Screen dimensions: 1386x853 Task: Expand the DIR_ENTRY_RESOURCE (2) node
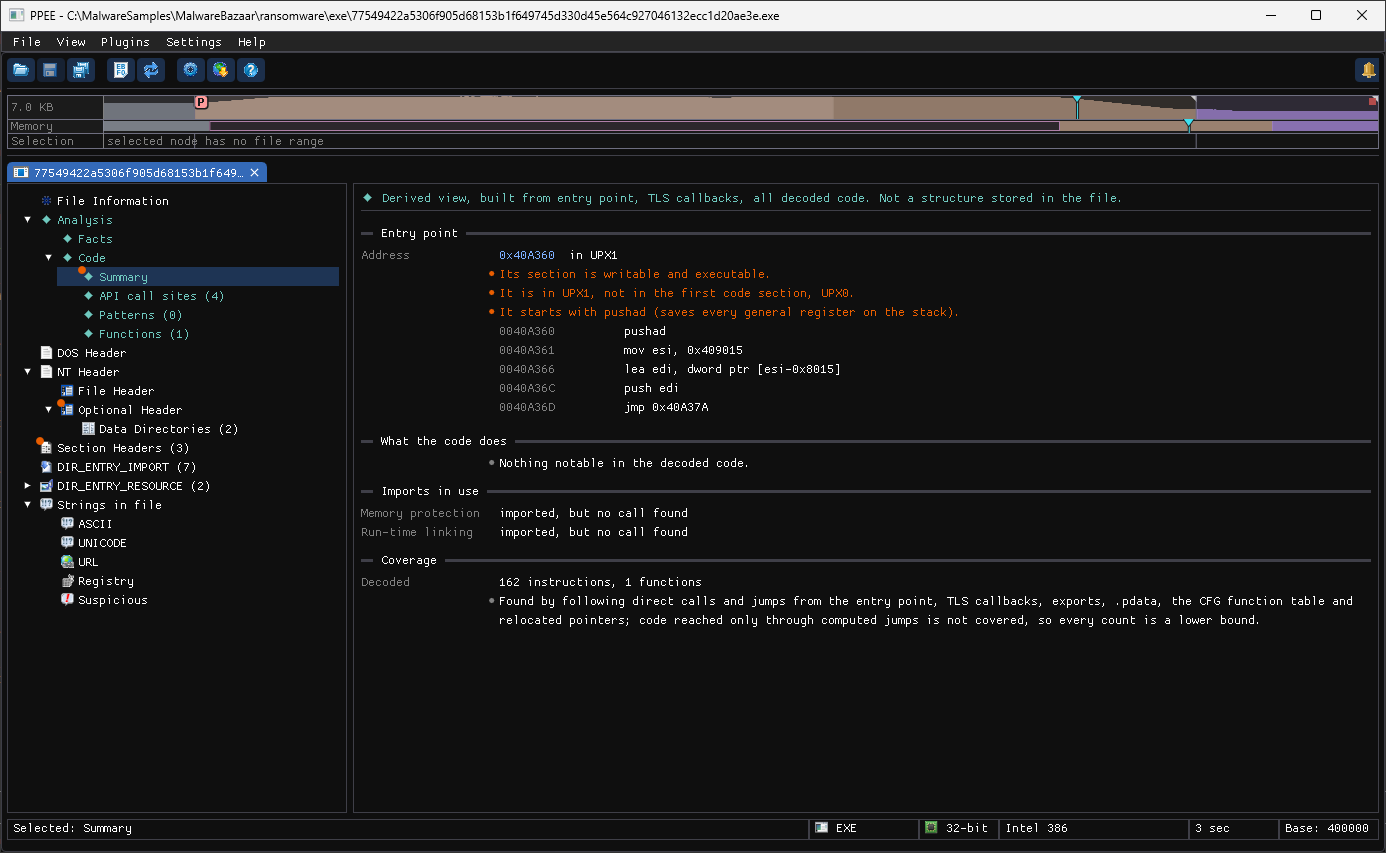(28, 486)
